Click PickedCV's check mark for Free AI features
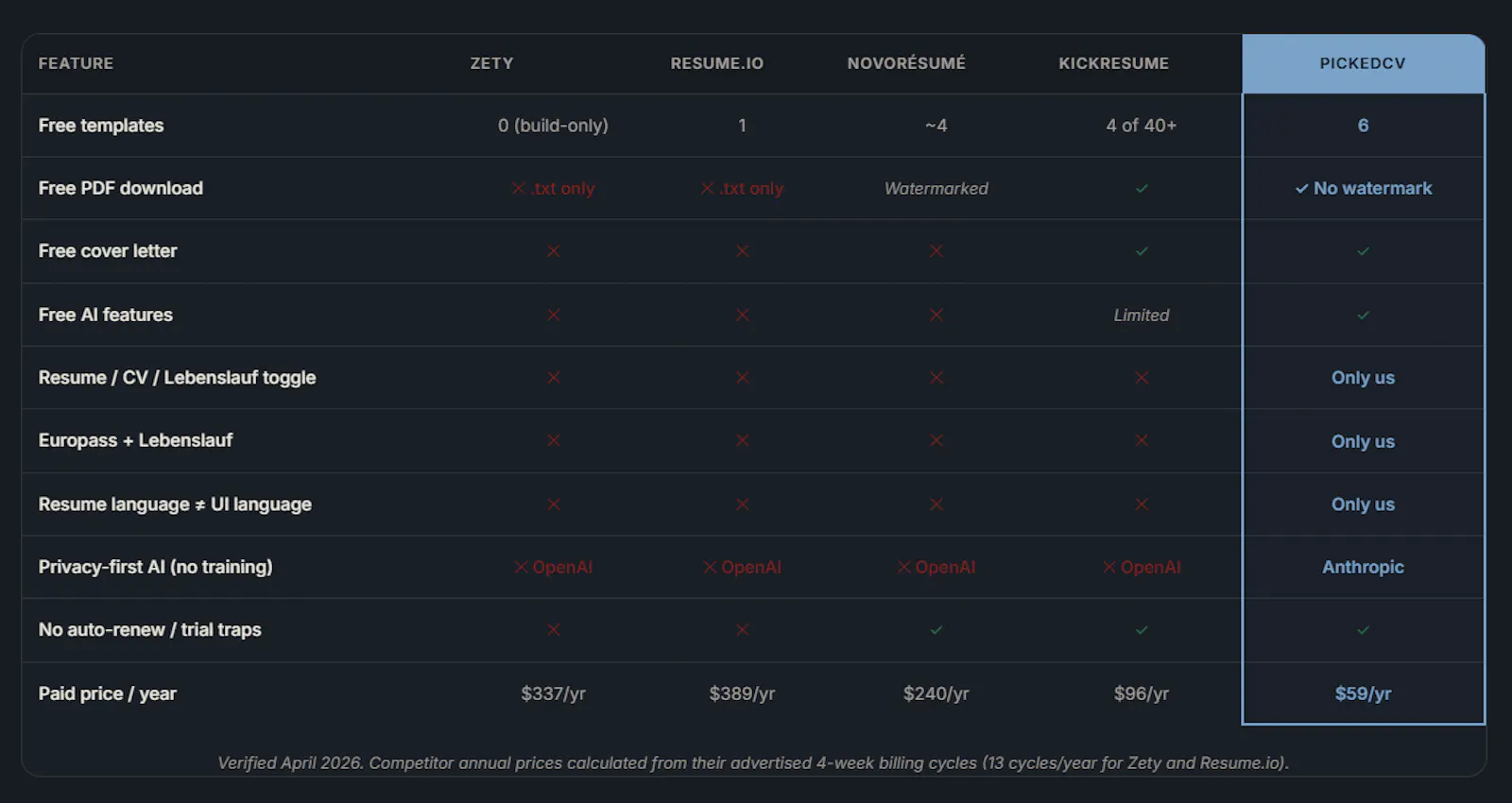Screen dimensions: 1512x803 [1363, 316]
